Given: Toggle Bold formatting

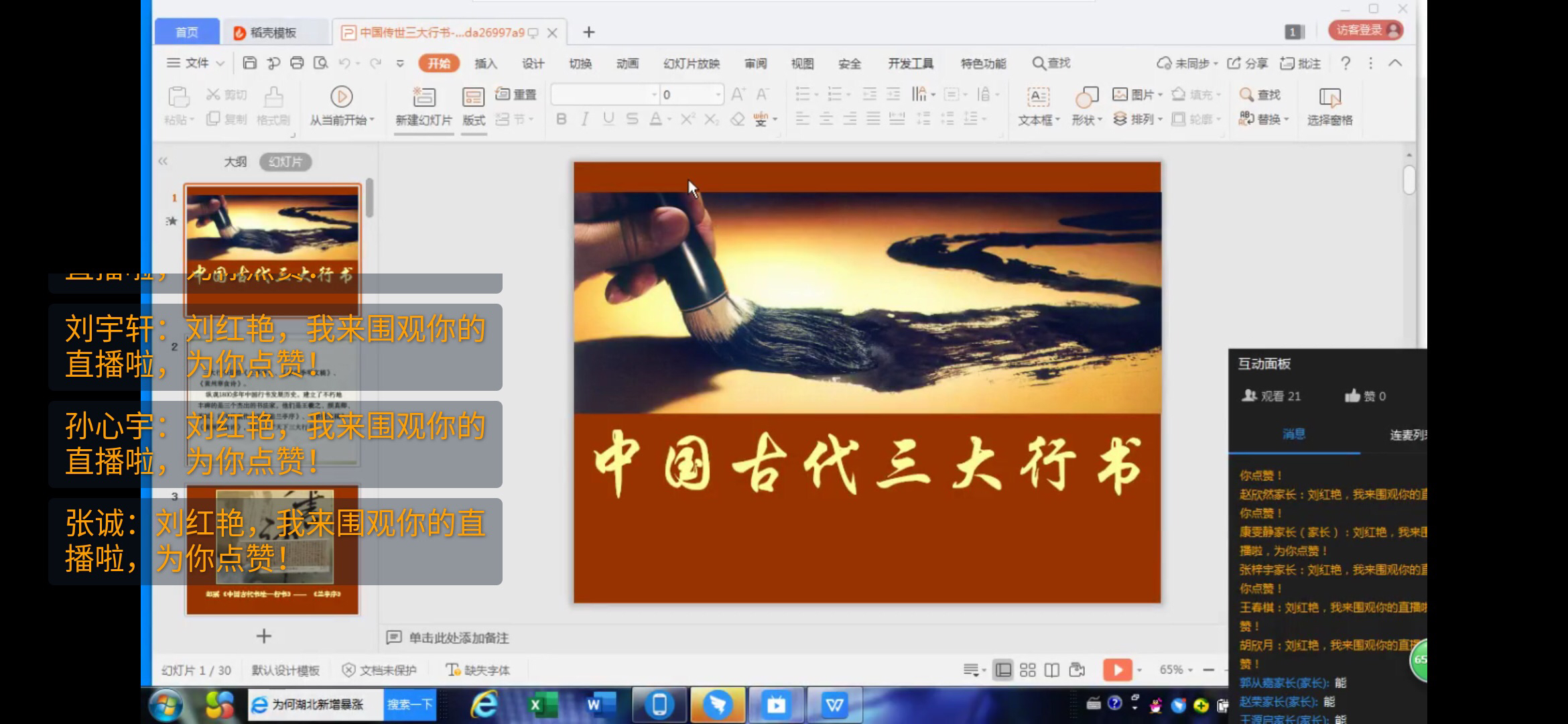Looking at the screenshot, I should [562, 119].
